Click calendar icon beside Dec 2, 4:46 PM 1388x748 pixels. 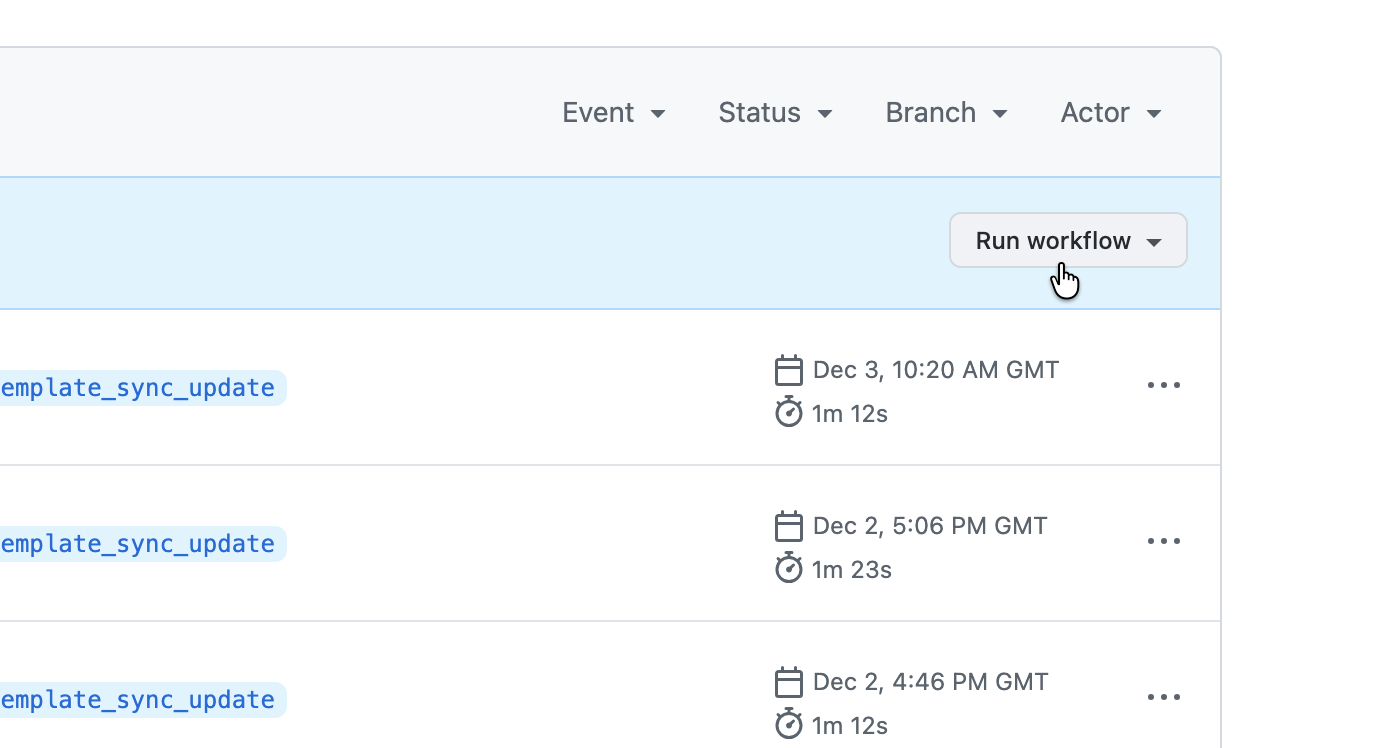(x=789, y=682)
